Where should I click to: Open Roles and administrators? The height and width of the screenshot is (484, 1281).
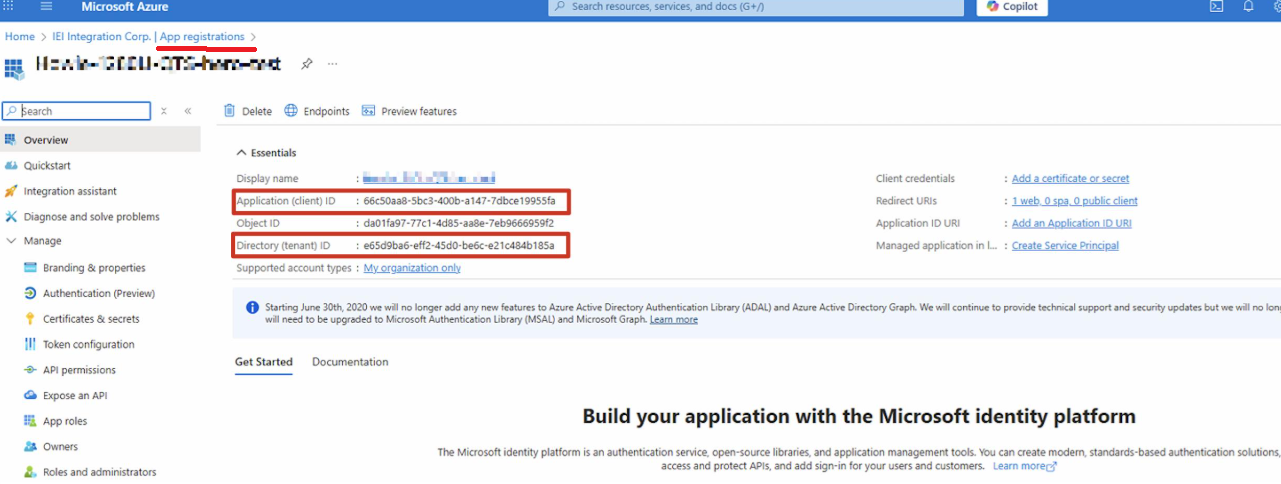tap(100, 472)
